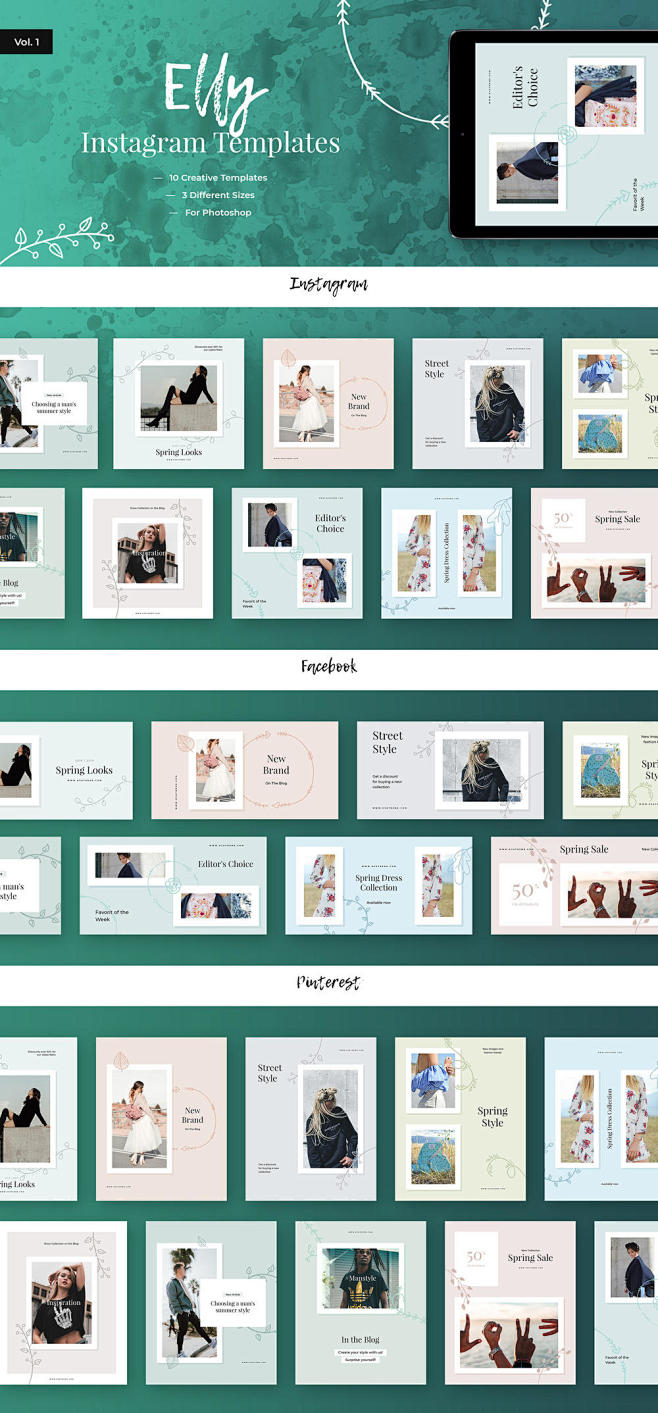Click the 3 Different Sizes line
This screenshot has width=658, height=1413.
pyautogui.click(x=219, y=195)
